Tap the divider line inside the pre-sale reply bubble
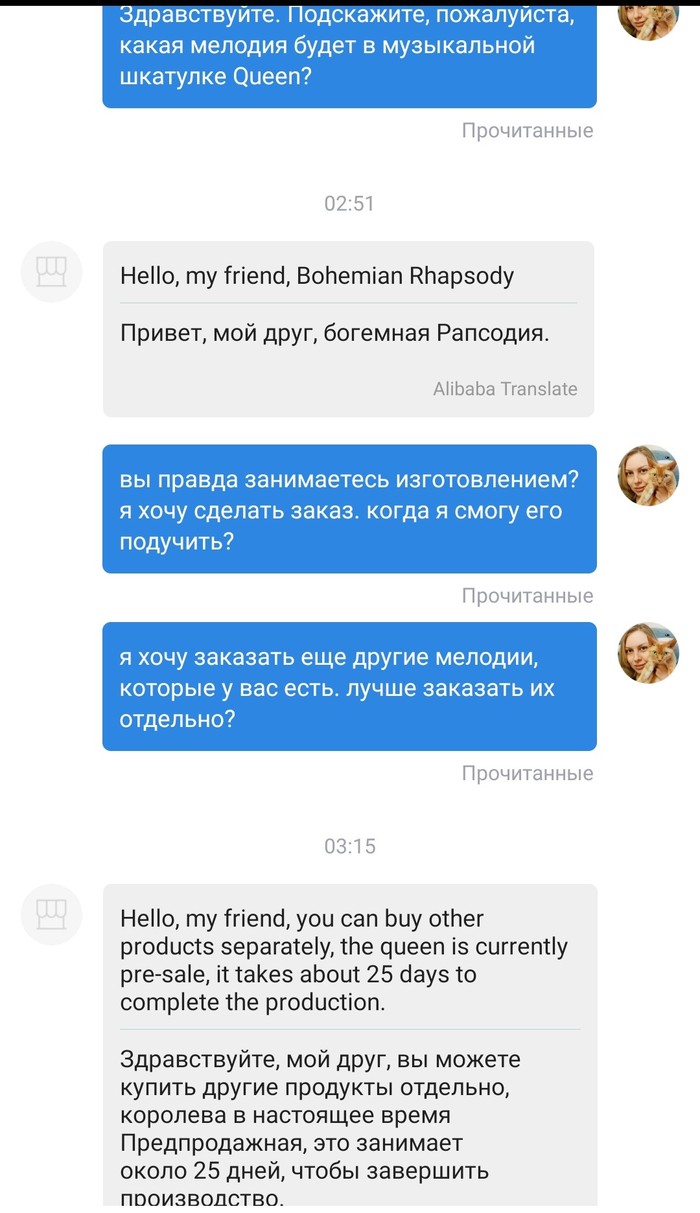The width and height of the screenshot is (700, 1213). [x=349, y=1029]
